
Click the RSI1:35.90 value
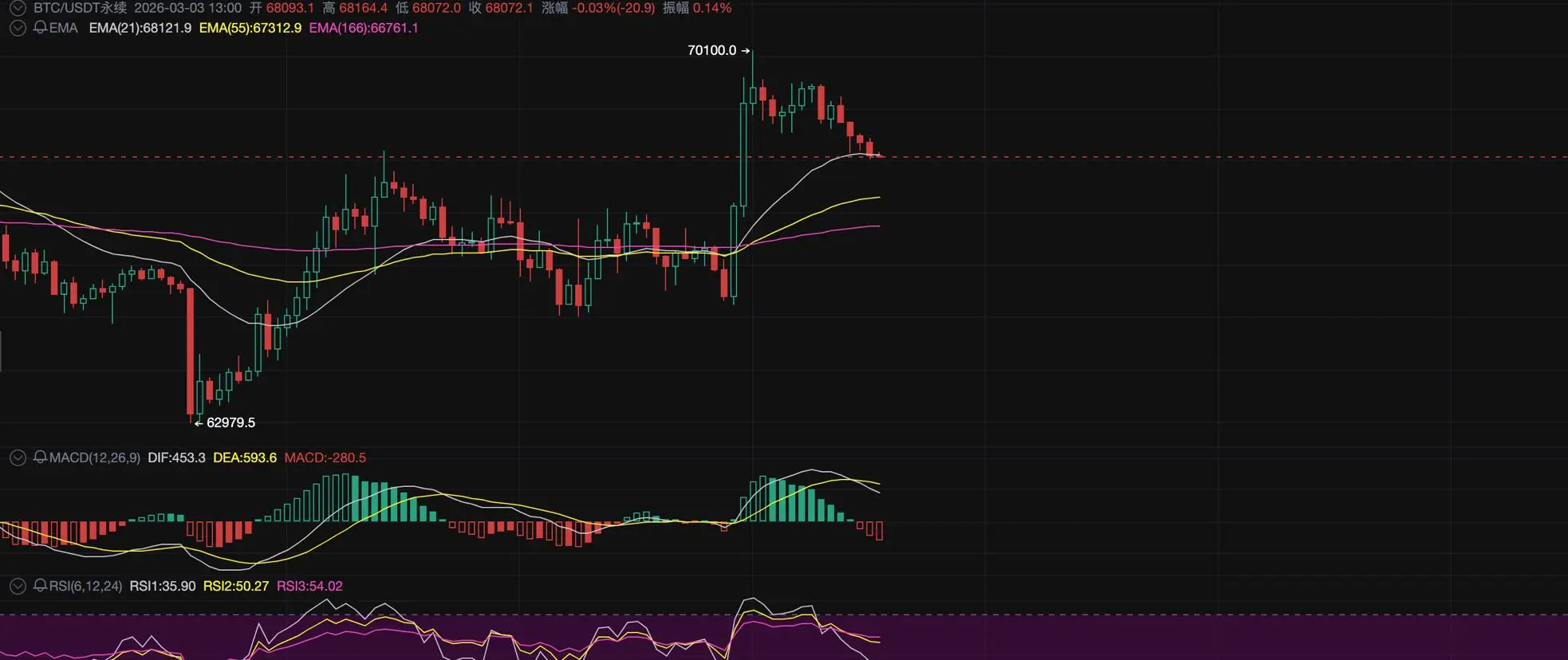click(x=163, y=586)
